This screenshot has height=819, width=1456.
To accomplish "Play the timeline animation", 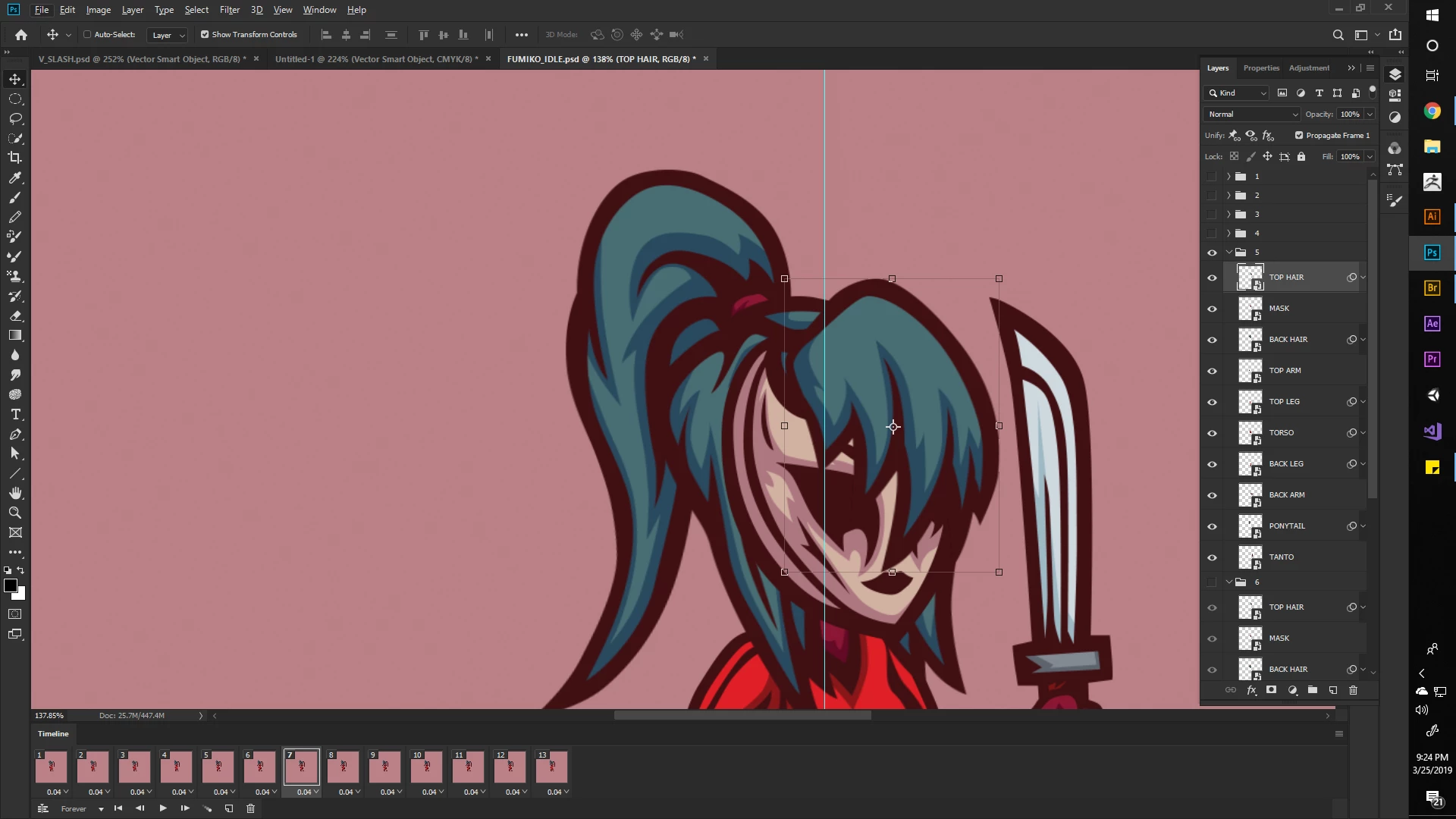I will pyautogui.click(x=162, y=808).
